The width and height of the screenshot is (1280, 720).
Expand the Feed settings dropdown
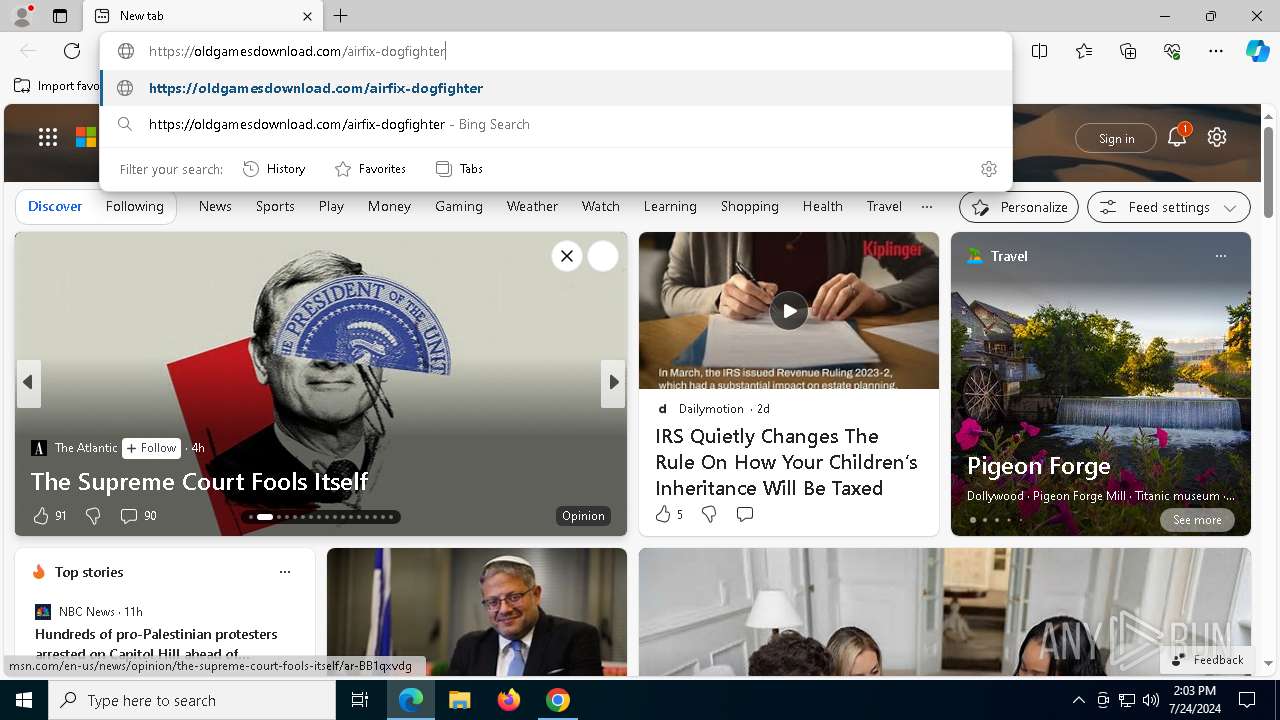(1169, 207)
